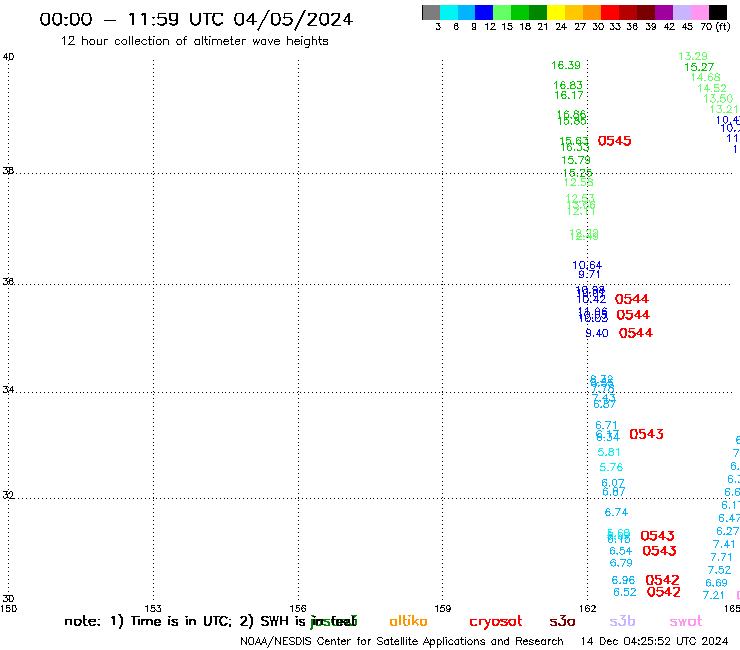Click the gray swatch in the color scale

431,12
